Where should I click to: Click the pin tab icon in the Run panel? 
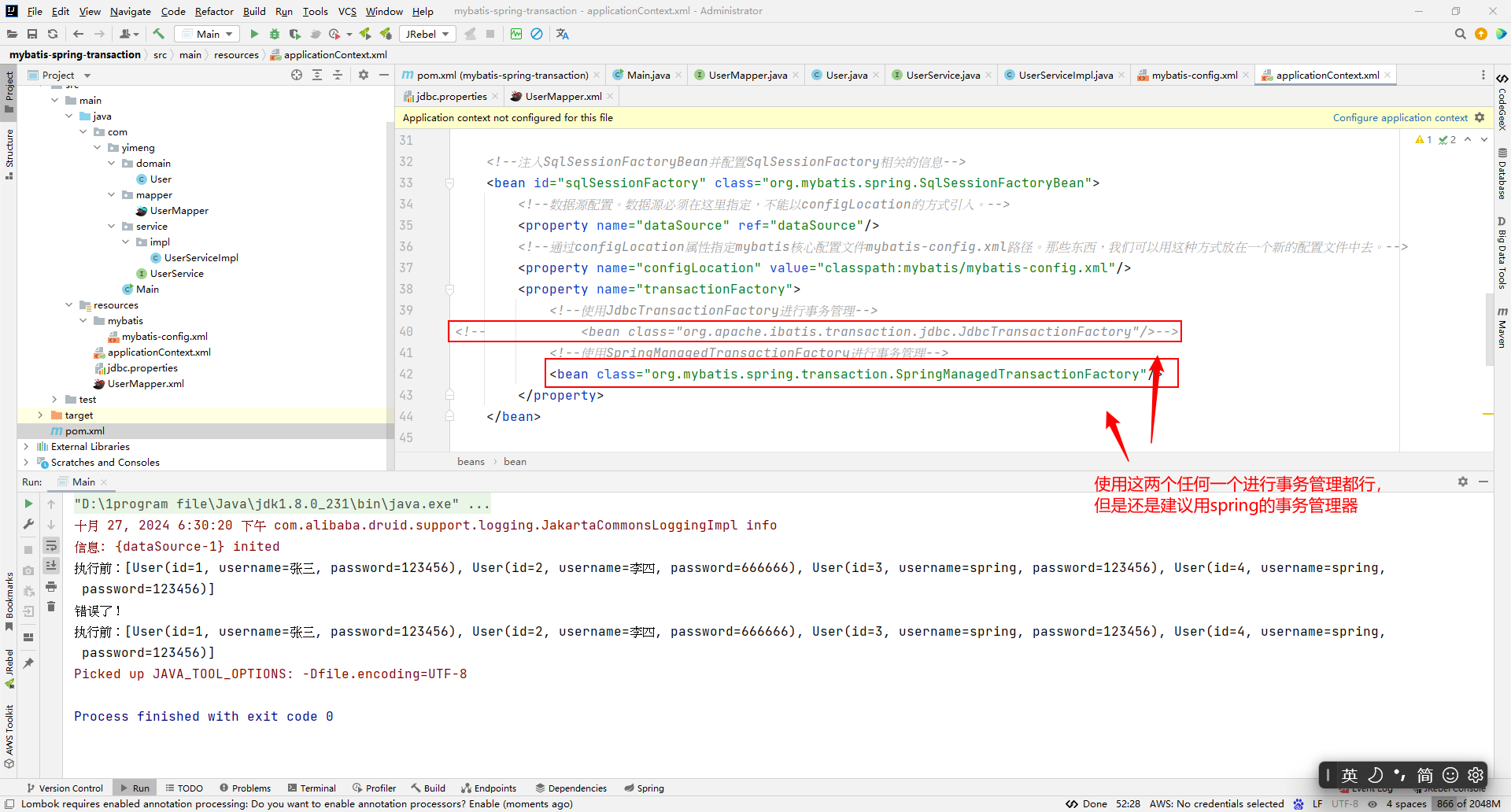28,663
